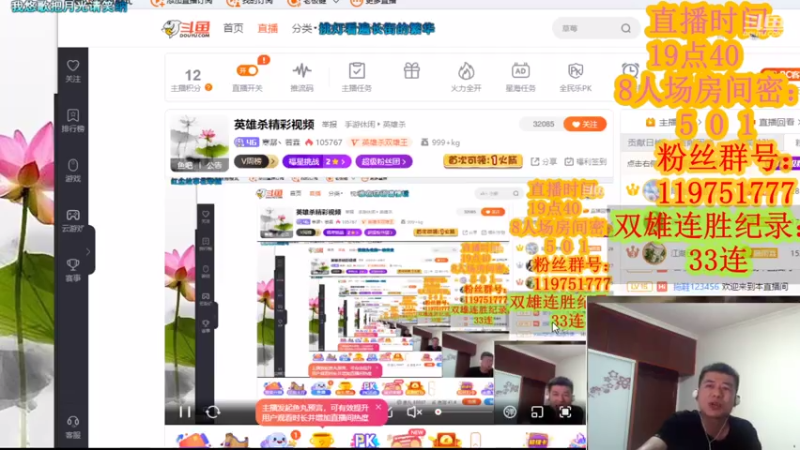Open the 推流码 waveform icon

pos(302,77)
